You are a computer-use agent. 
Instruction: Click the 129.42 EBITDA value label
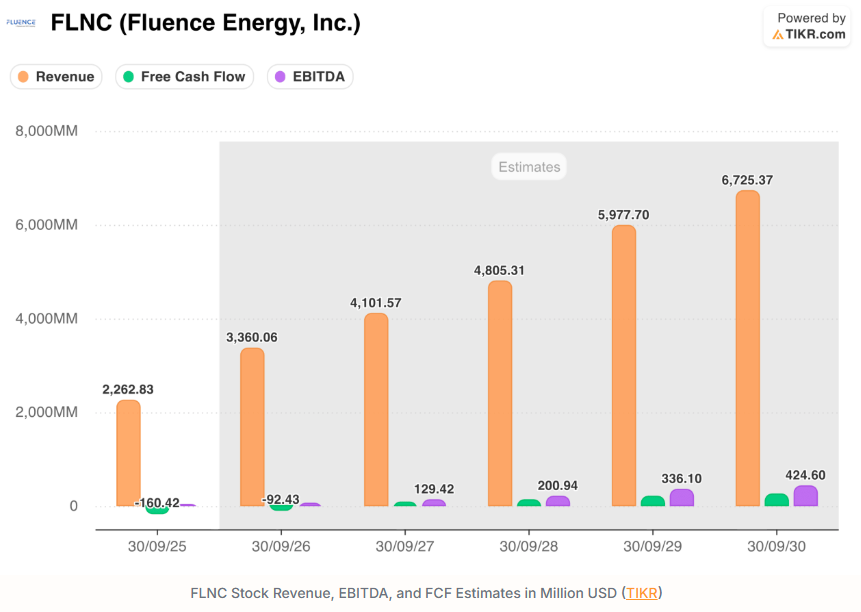click(434, 489)
